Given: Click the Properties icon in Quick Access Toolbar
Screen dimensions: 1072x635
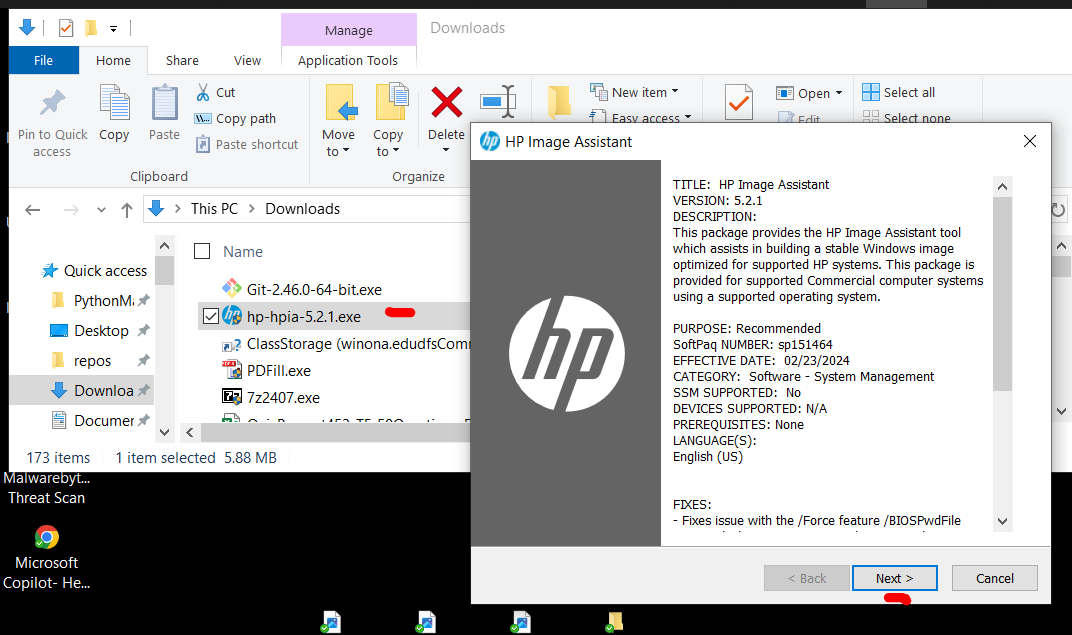Looking at the screenshot, I should (x=66, y=28).
